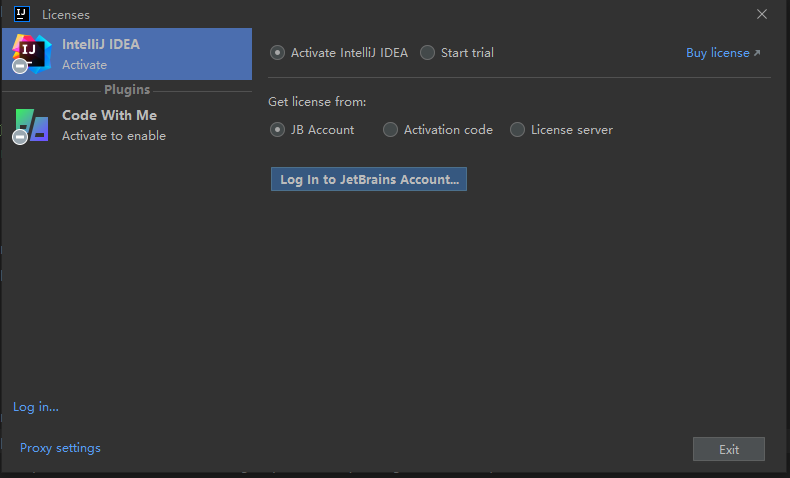Viewport: 790px width, 478px height.
Task: Click the Plugins section header
Action: click(x=127, y=90)
